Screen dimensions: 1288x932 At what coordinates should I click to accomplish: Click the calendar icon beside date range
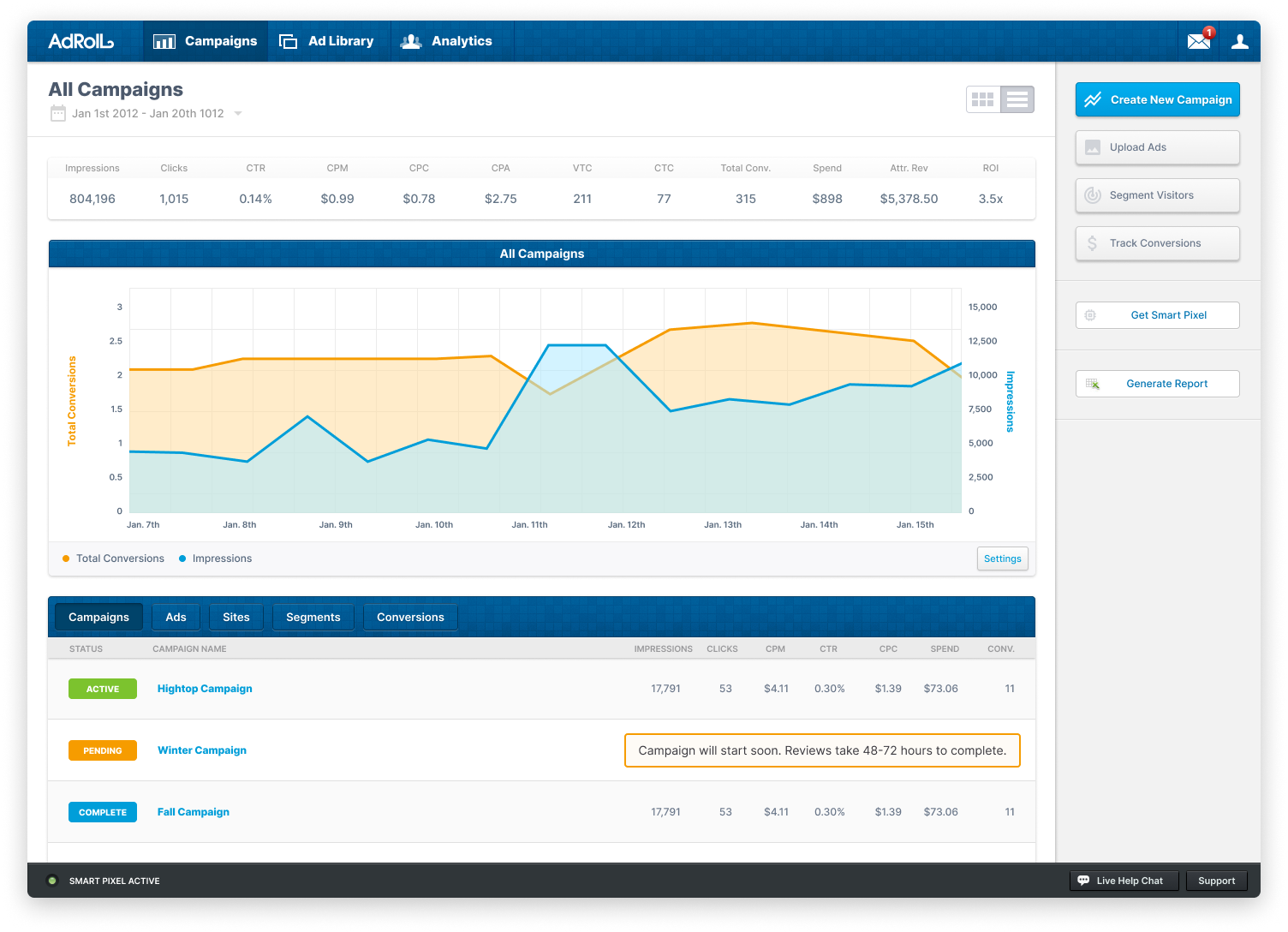pos(57,113)
